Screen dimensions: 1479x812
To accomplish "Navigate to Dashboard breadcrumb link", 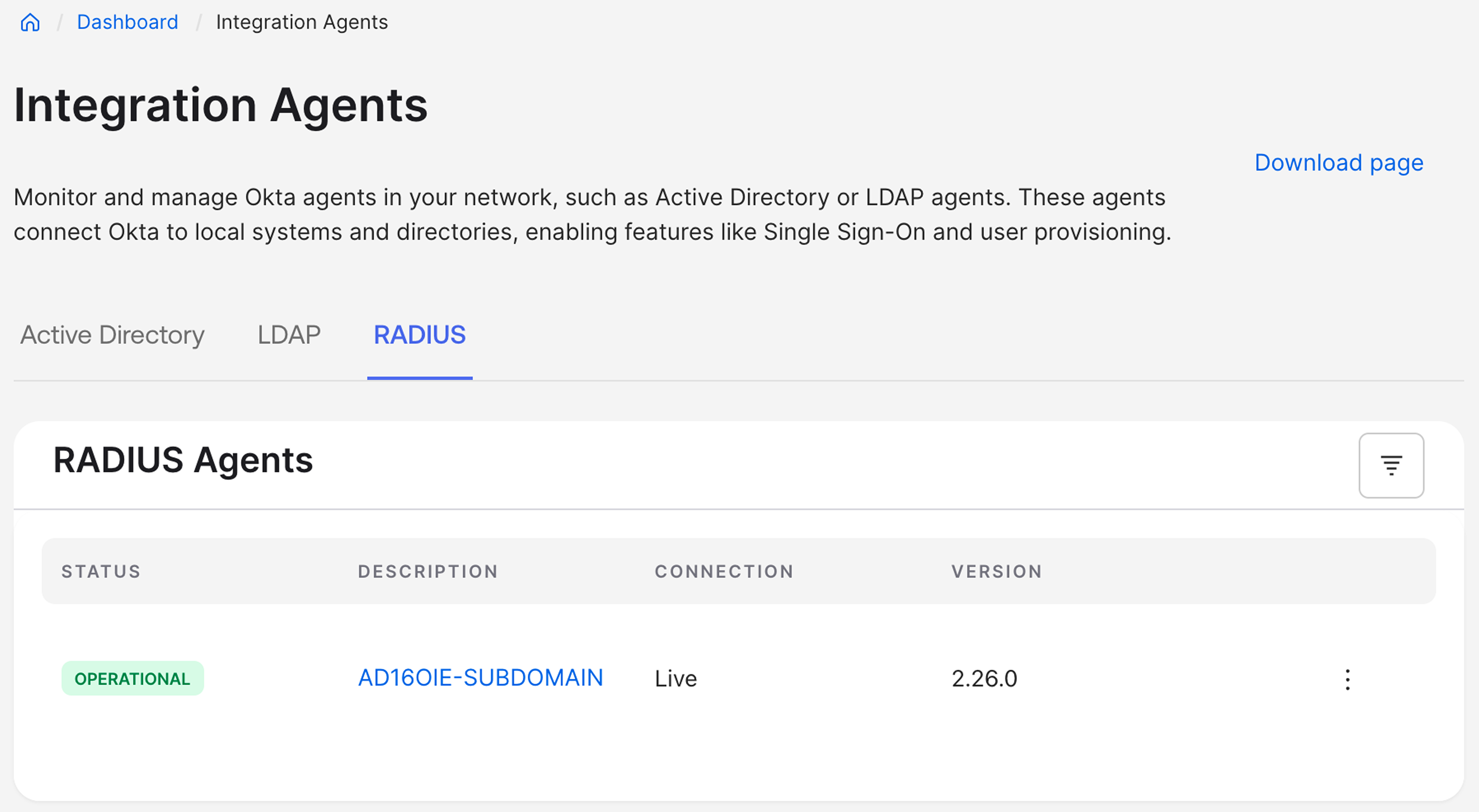I will (127, 23).
